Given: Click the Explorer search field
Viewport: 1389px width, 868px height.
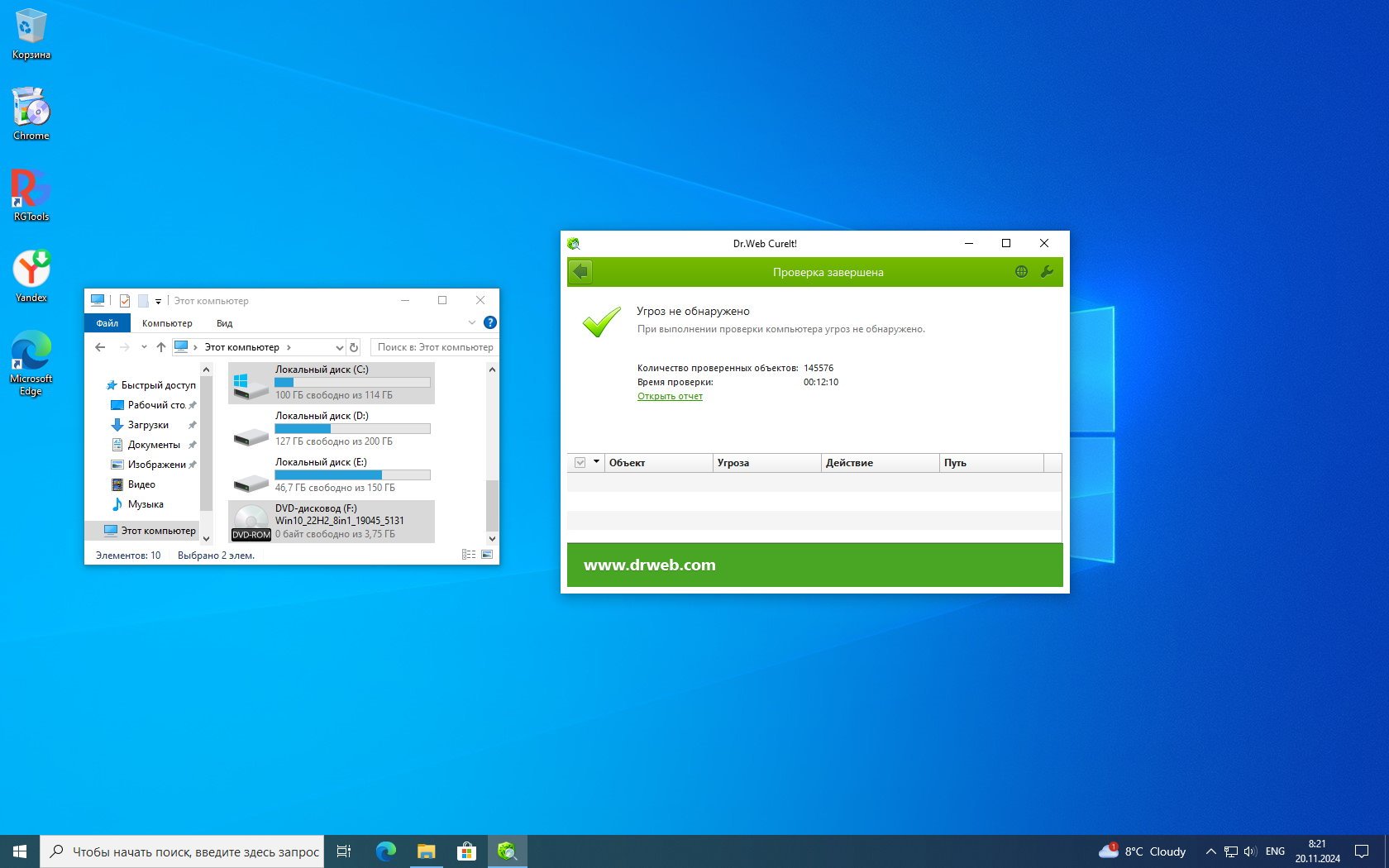Looking at the screenshot, I should pyautogui.click(x=435, y=347).
